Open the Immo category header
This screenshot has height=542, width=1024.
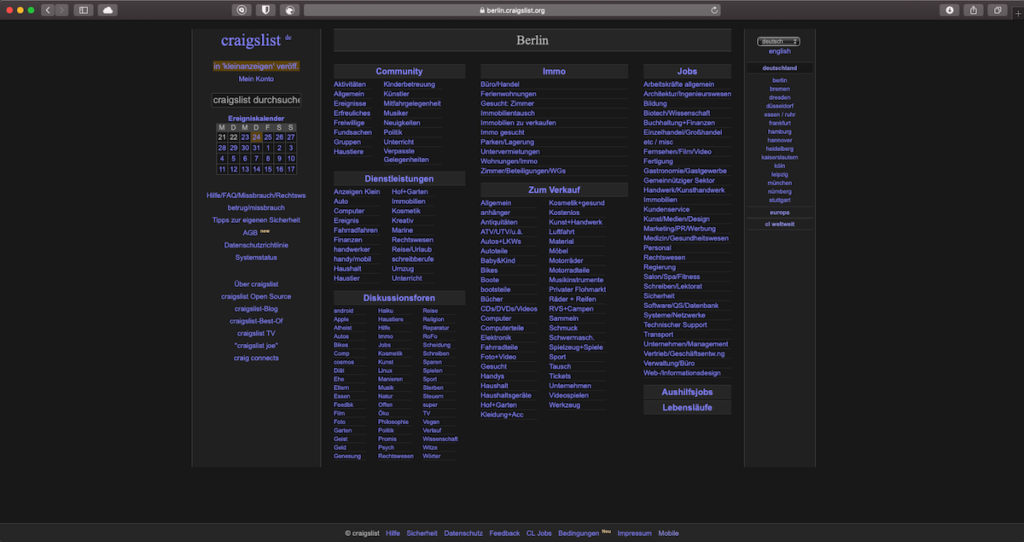click(x=554, y=71)
